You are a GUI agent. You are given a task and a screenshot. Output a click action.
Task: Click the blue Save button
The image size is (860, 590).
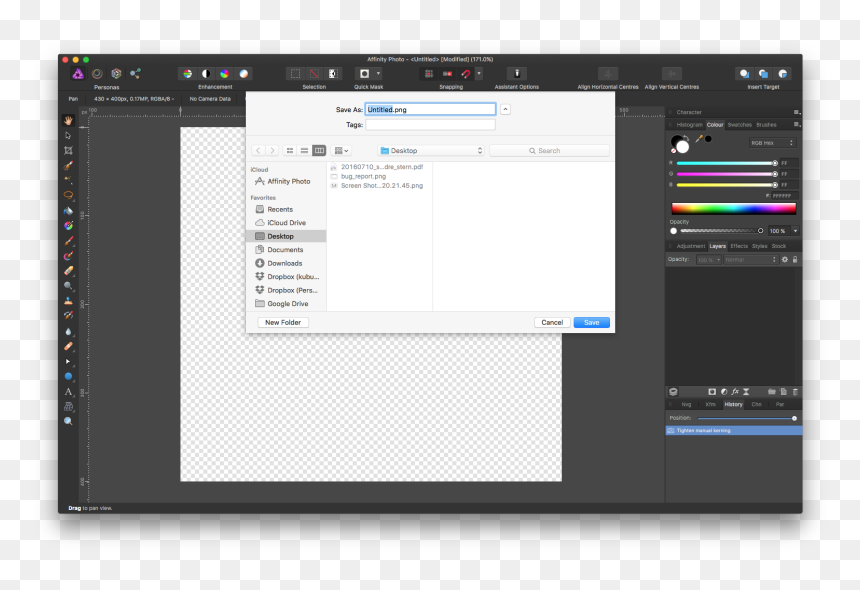coord(591,322)
